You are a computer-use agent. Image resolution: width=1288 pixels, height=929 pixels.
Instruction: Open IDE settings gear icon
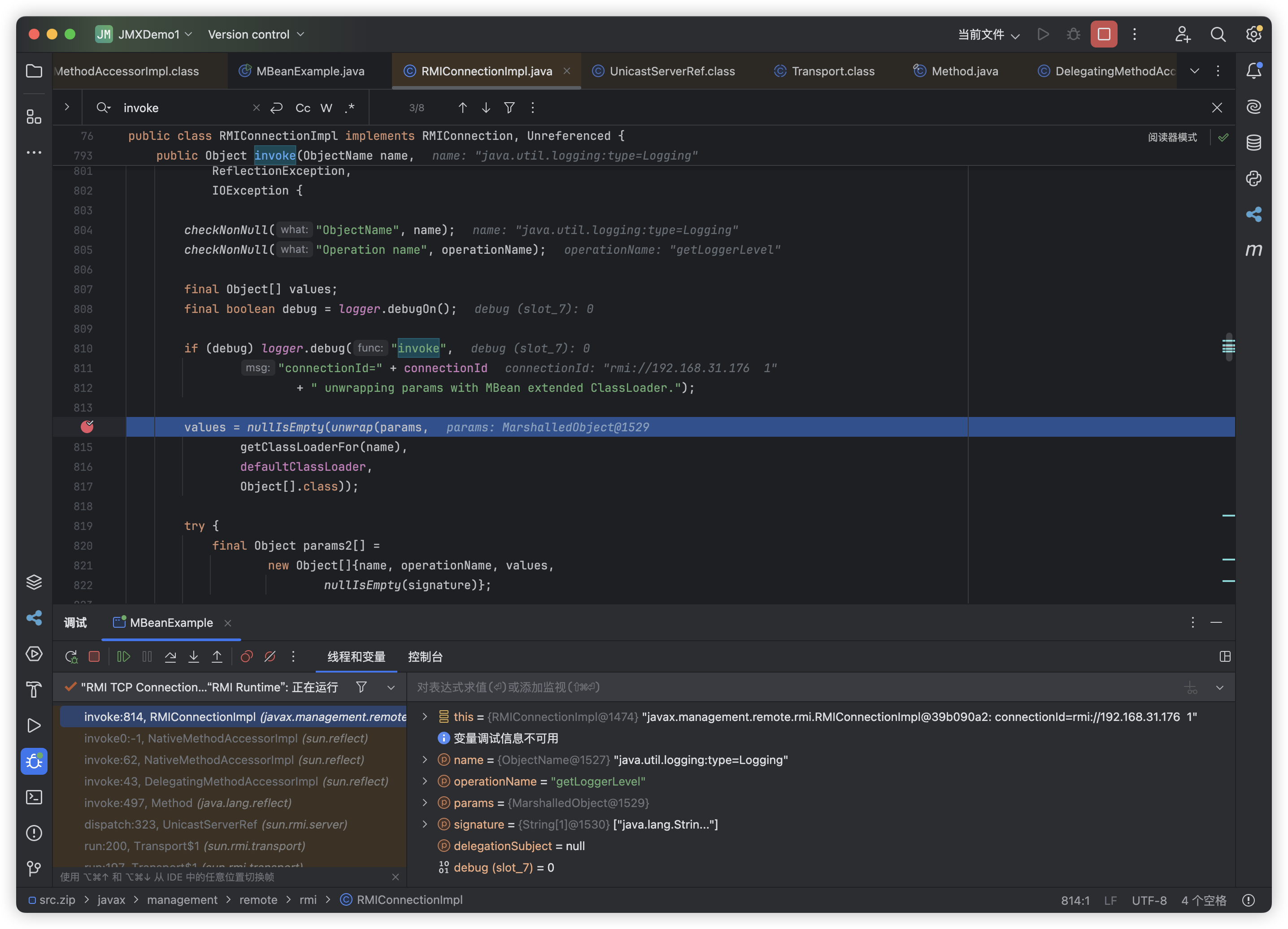pyautogui.click(x=1253, y=34)
